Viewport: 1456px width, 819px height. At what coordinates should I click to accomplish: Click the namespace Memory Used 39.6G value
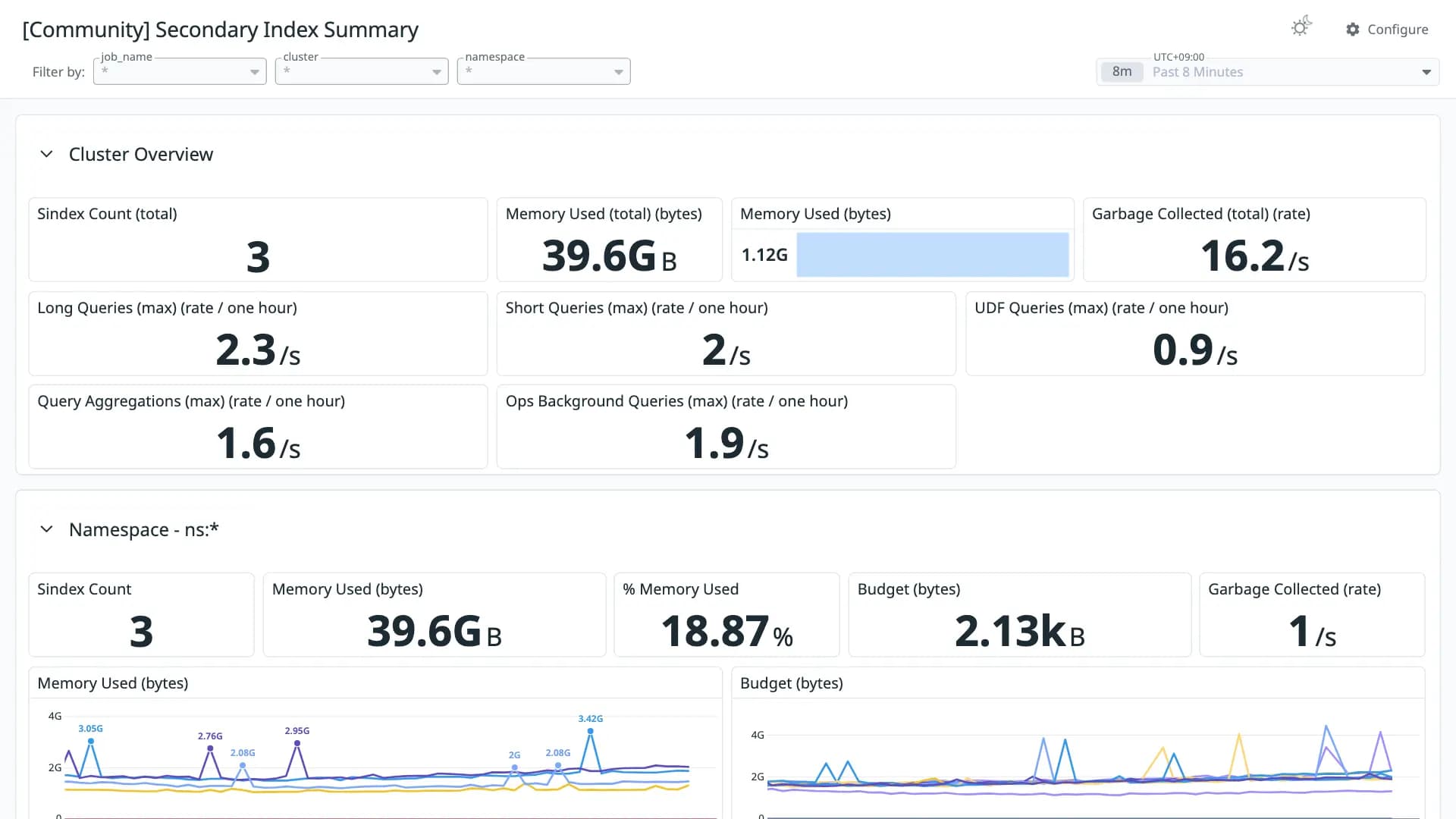click(x=435, y=632)
